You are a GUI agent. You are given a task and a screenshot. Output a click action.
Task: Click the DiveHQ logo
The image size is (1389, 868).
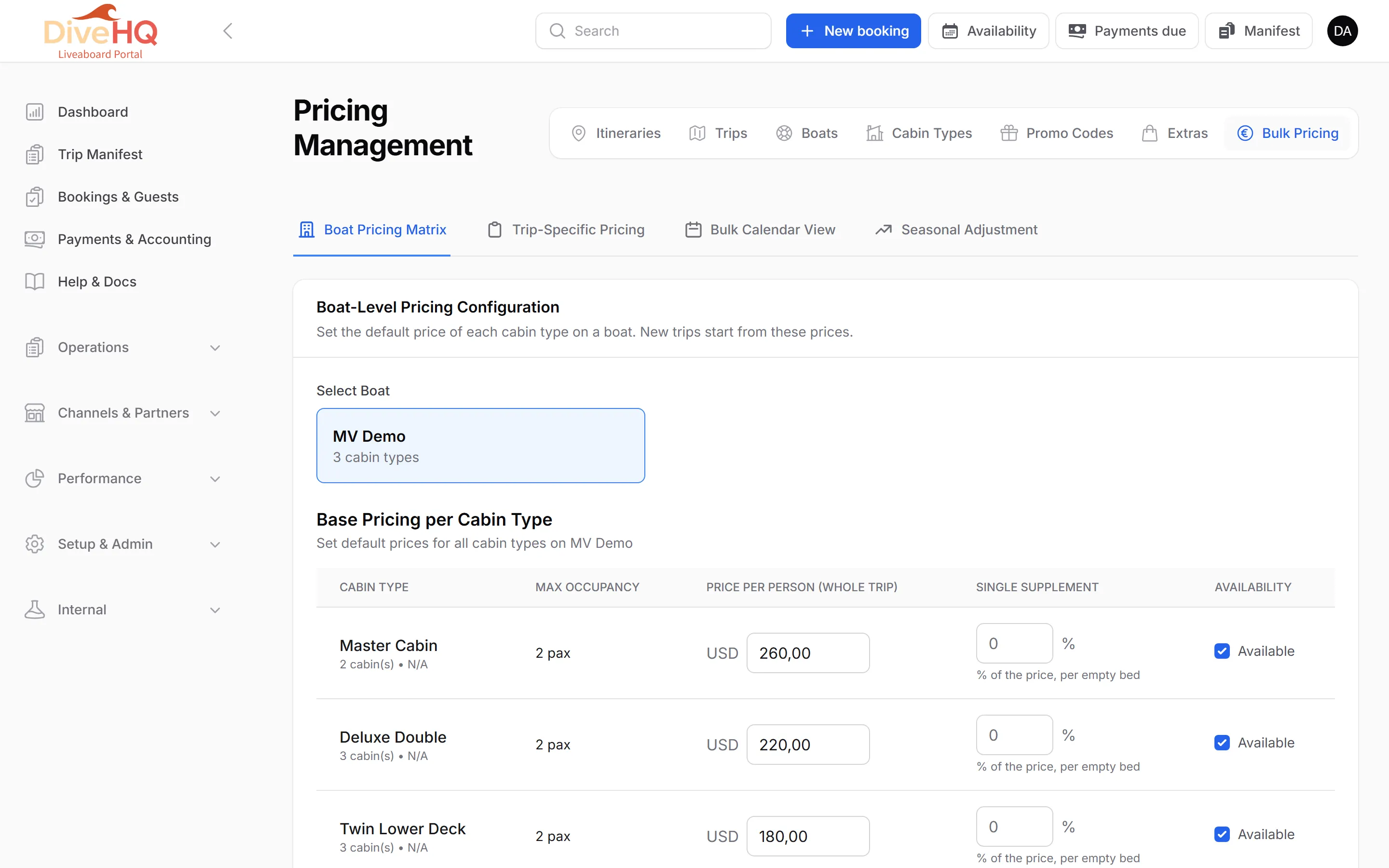click(100, 31)
